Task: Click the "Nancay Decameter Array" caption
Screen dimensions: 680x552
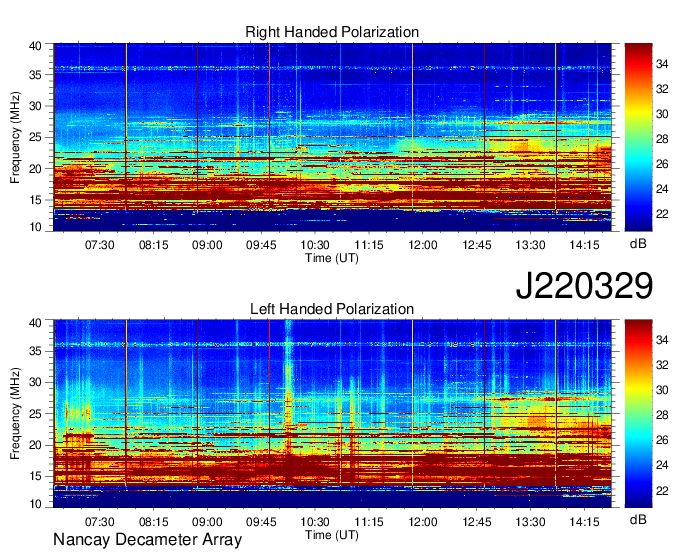Action: pyautogui.click(x=147, y=540)
